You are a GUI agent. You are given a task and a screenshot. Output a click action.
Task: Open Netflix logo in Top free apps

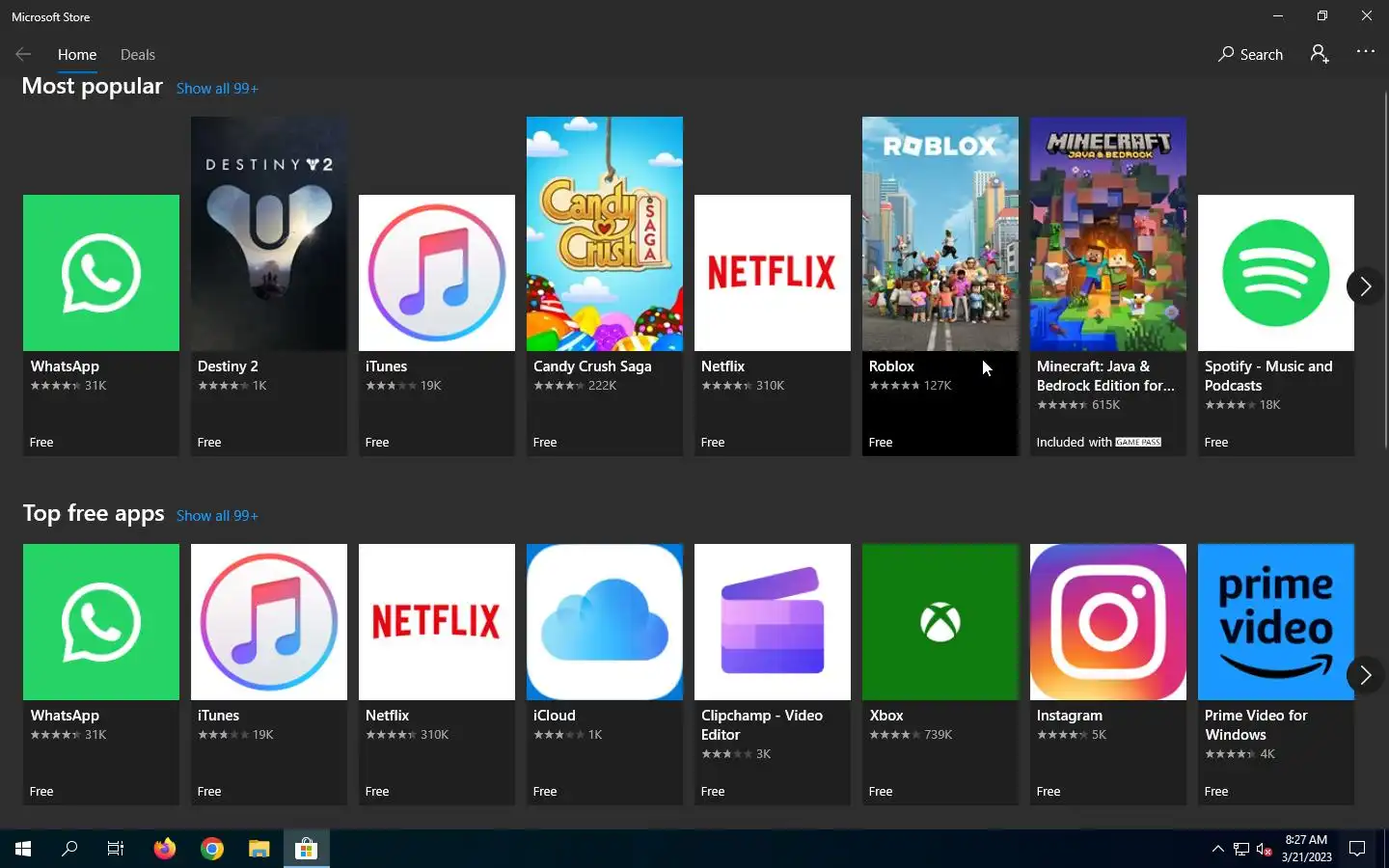437,622
